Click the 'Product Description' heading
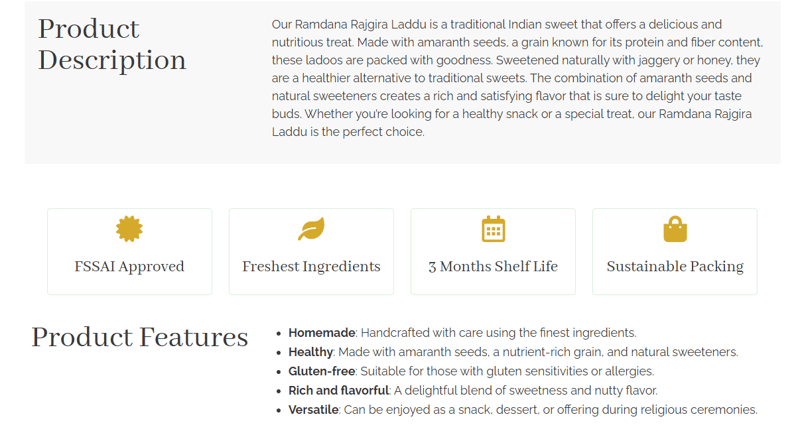800x443 pixels. [x=112, y=44]
